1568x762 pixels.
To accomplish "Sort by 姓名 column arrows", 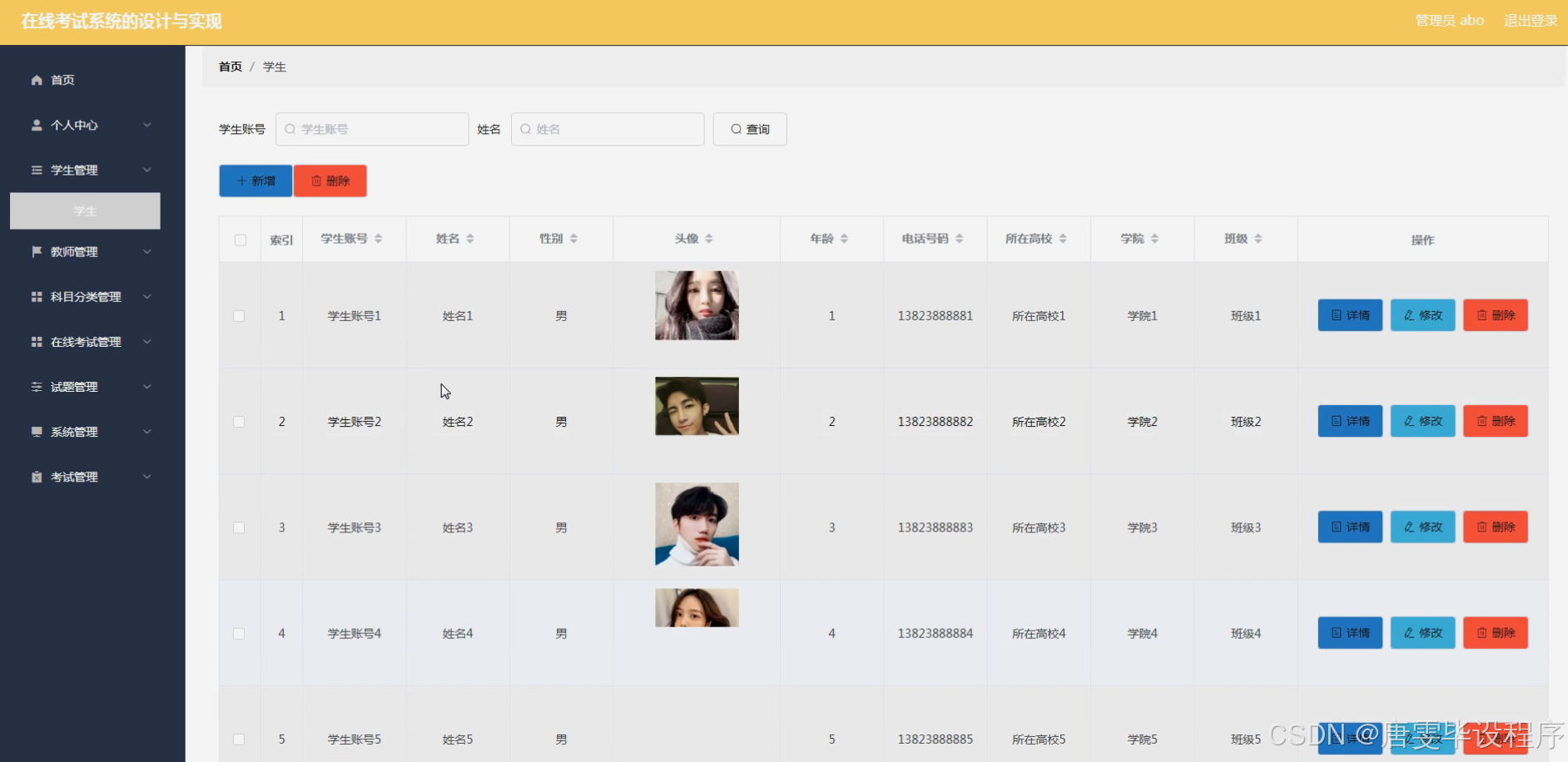I will 470,239.
